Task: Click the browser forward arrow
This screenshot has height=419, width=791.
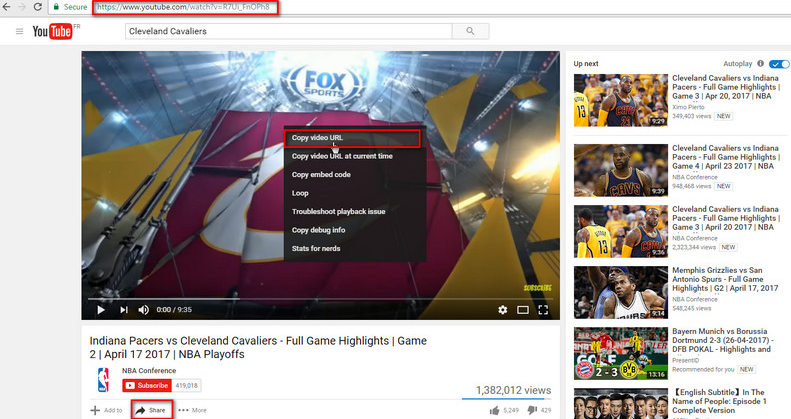Action: 22,7
